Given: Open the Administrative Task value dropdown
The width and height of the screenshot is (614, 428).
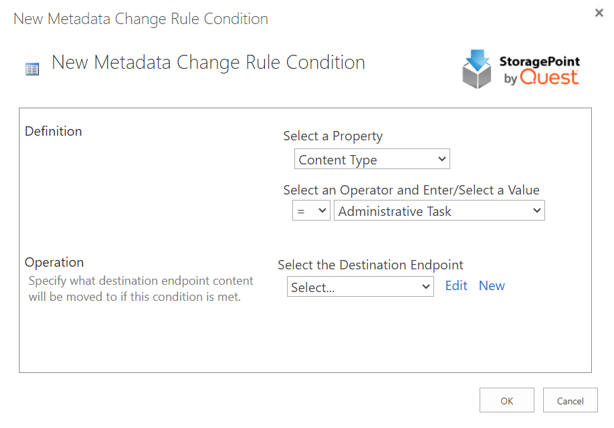Looking at the screenshot, I should [x=440, y=211].
